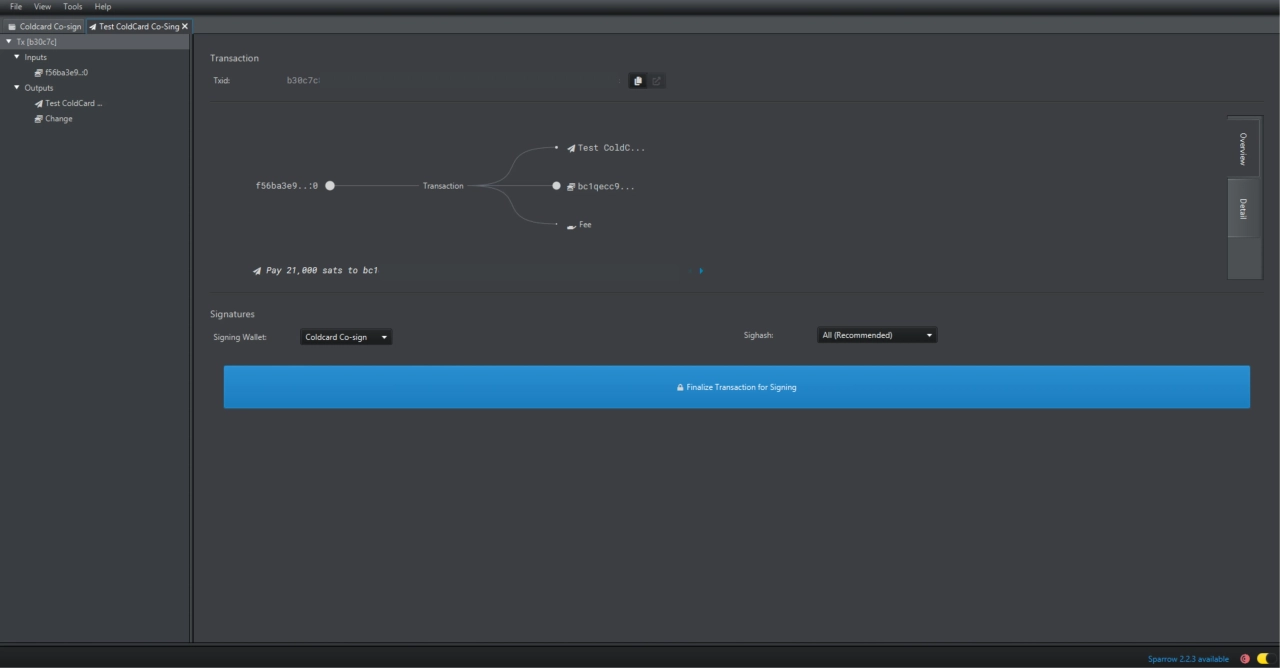Viewport: 1280px width, 668px height.
Task: Click the blue arrow at right of payment summary
Action: [x=701, y=270]
